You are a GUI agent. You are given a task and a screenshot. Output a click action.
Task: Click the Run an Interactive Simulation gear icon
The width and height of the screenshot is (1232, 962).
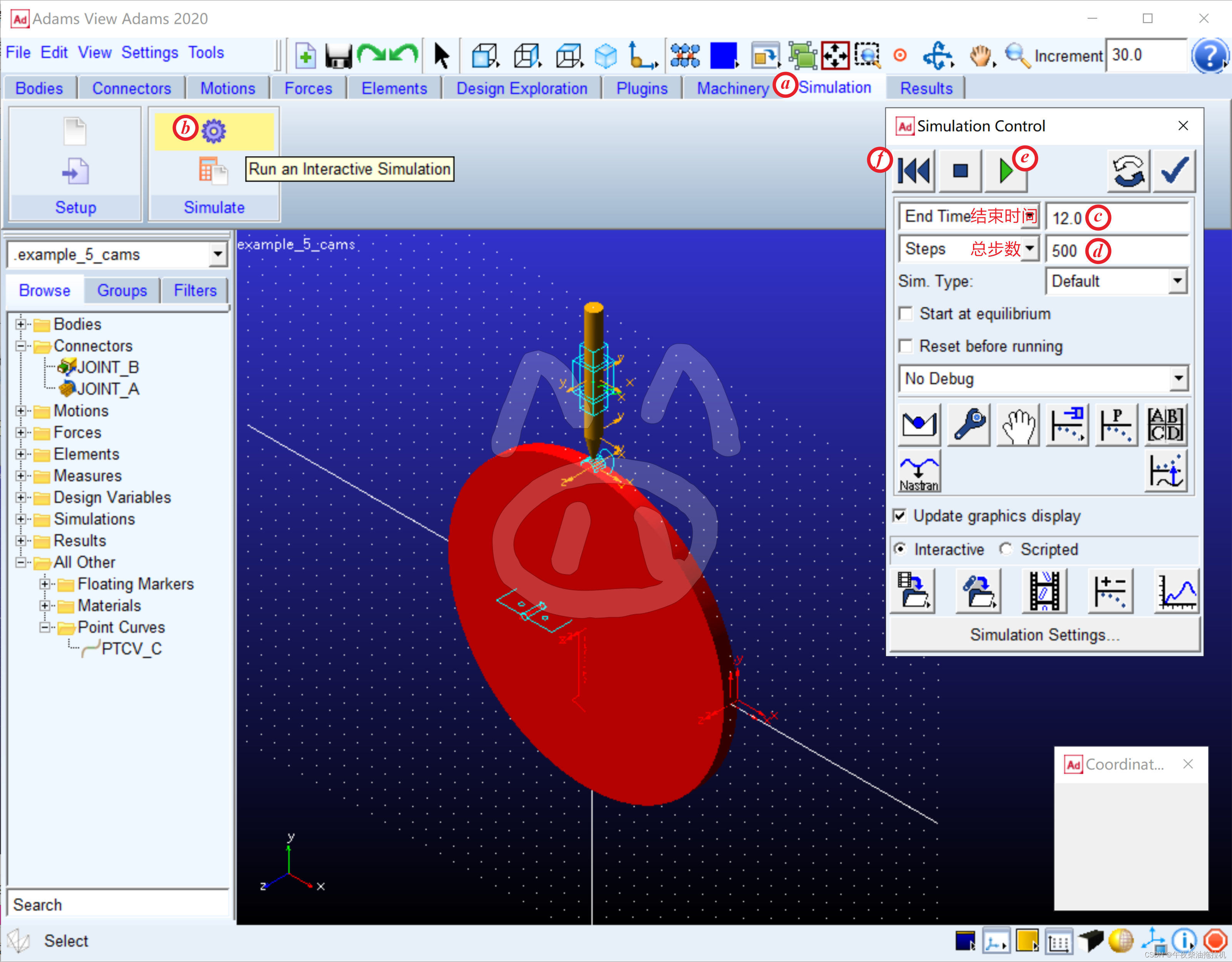pyautogui.click(x=214, y=131)
